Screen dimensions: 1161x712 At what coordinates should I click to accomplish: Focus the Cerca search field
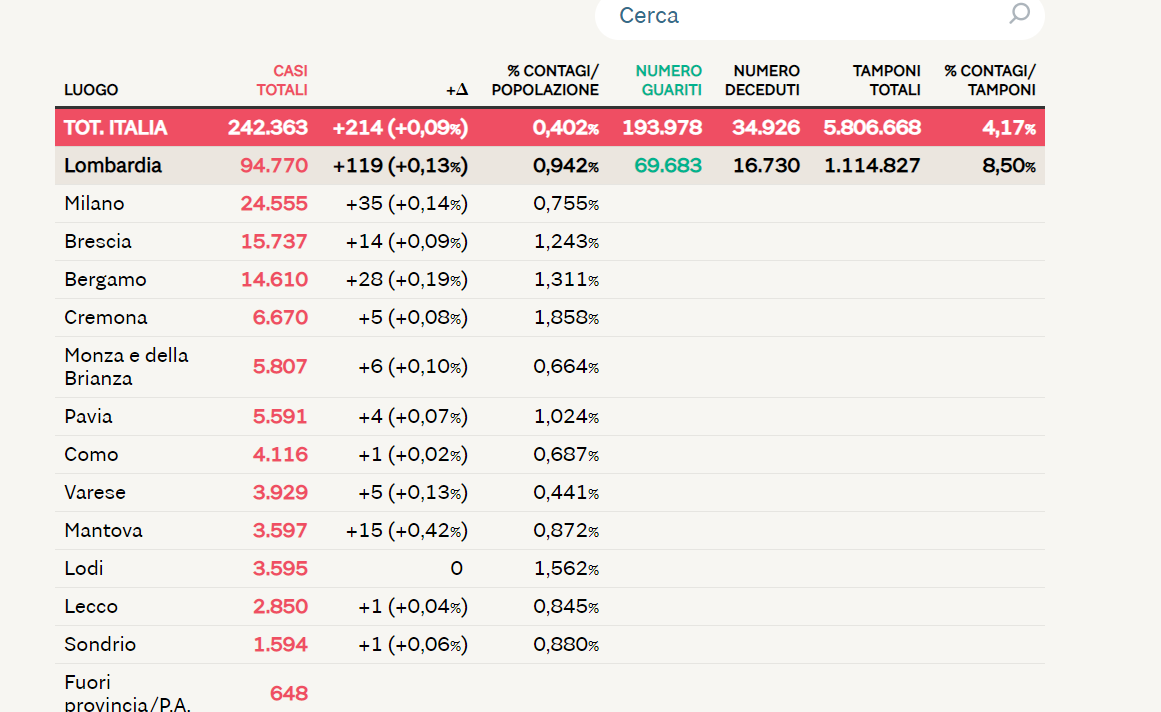(820, 16)
